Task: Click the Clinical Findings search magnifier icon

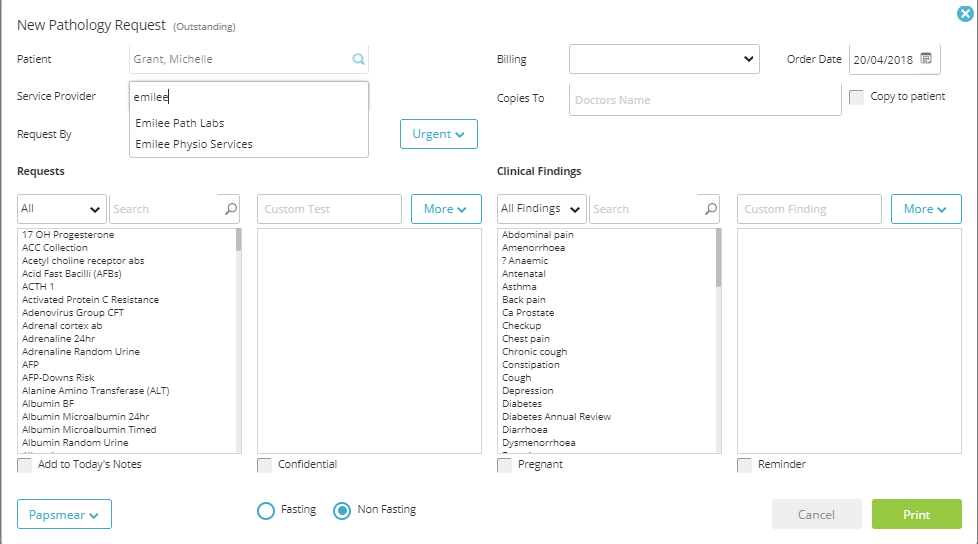Action: 710,209
